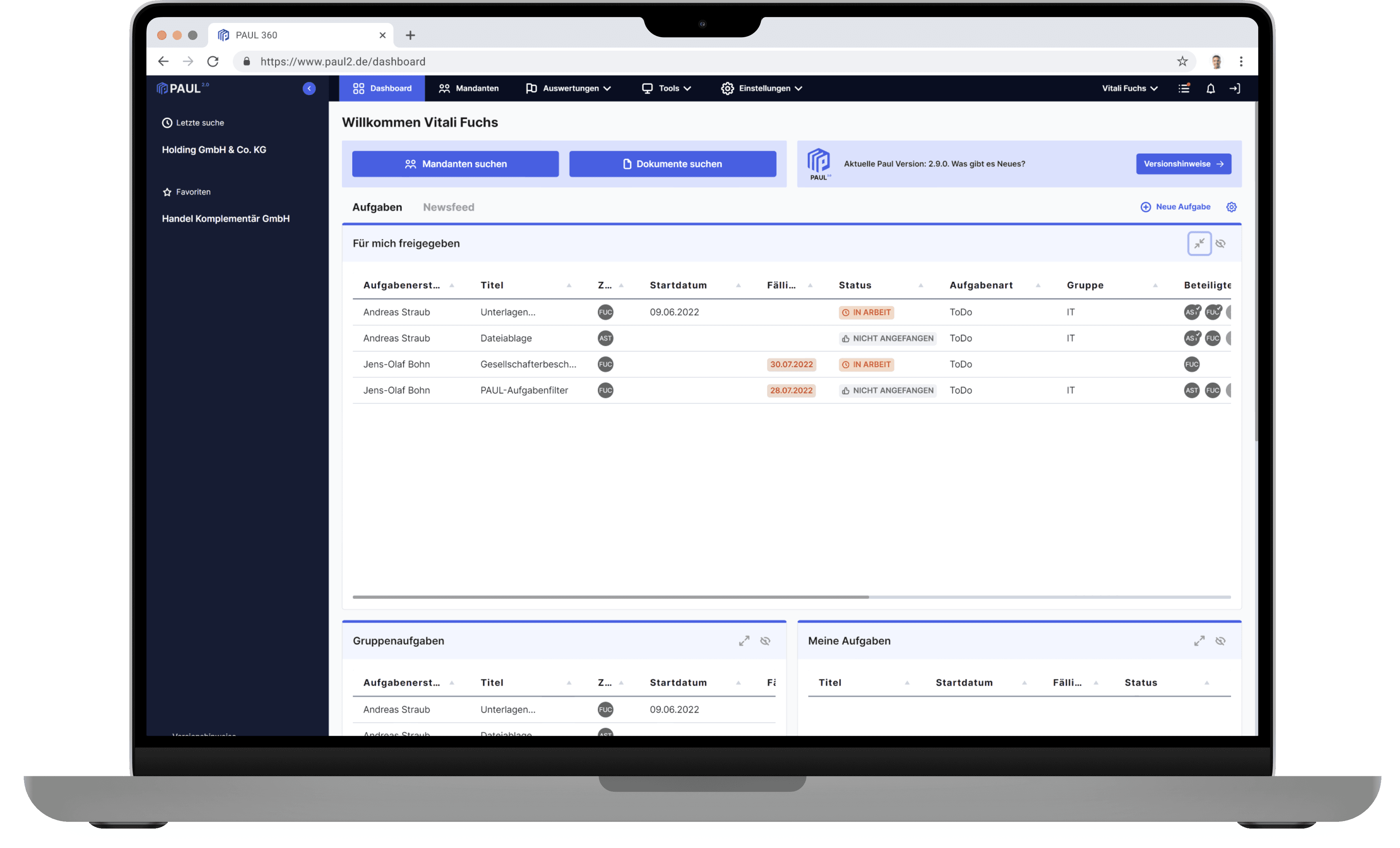This screenshot has width=1400, height=848.
Task: Collapse the sidebar with the blue chevron button
Action: [309, 88]
